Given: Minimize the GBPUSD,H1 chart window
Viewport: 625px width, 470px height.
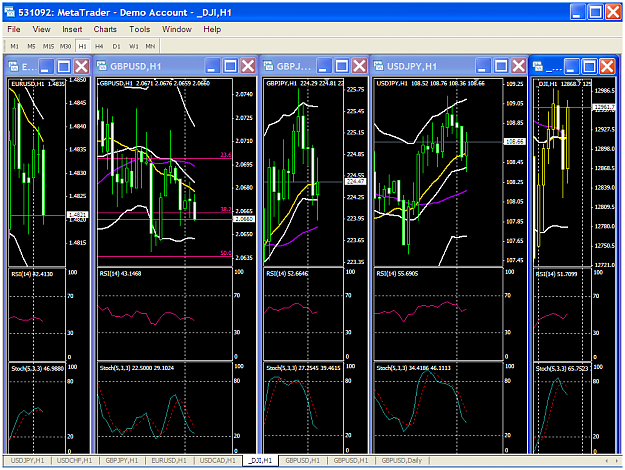Looking at the screenshot, I should (x=212, y=66).
